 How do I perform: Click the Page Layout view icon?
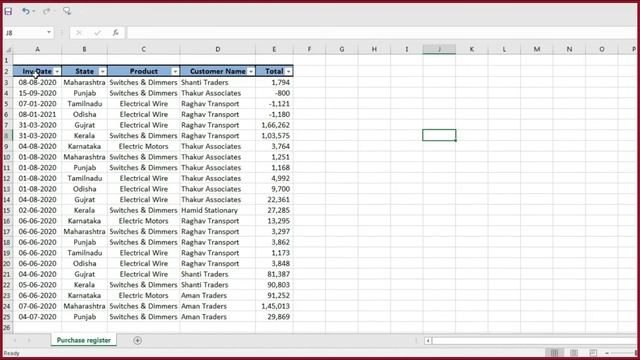click(574, 353)
